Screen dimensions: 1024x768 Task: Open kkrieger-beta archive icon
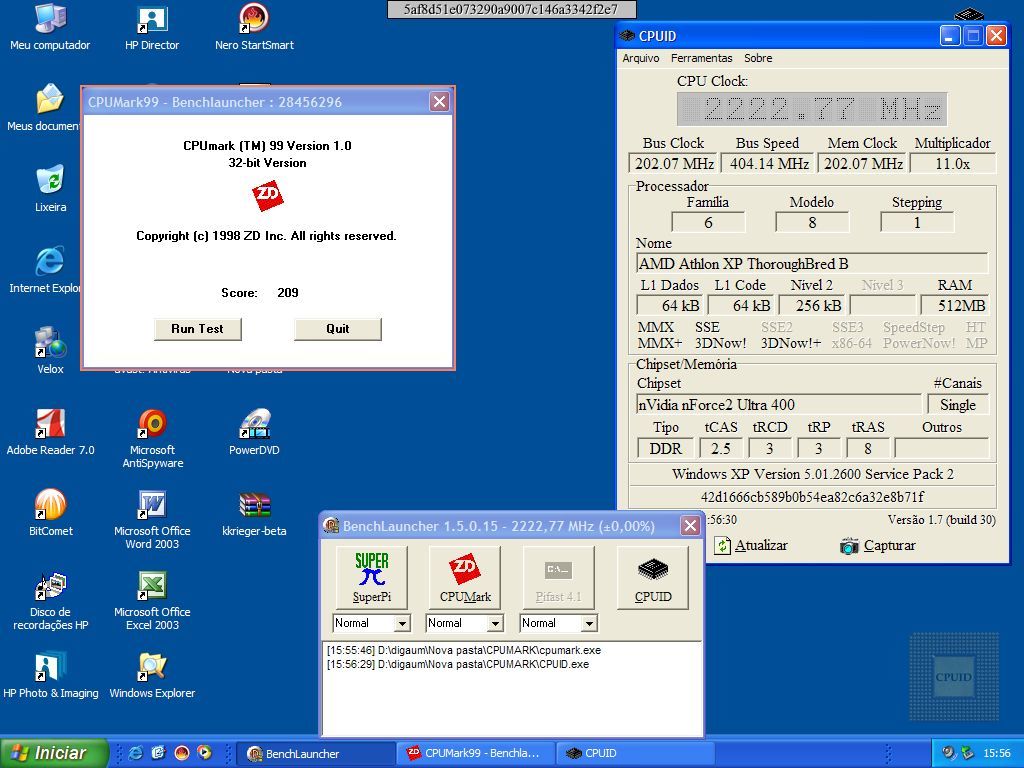click(254, 513)
